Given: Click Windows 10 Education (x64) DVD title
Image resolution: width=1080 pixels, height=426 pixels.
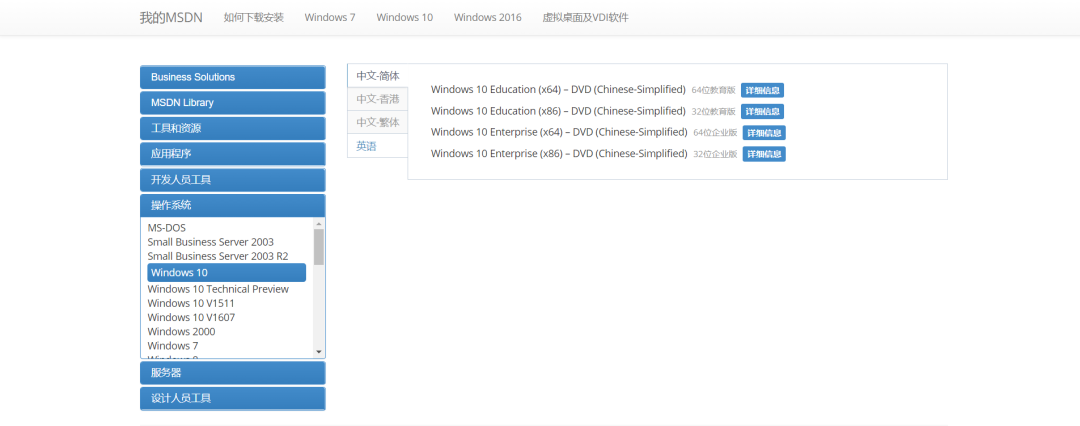Looking at the screenshot, I should (x=558, y=90).
